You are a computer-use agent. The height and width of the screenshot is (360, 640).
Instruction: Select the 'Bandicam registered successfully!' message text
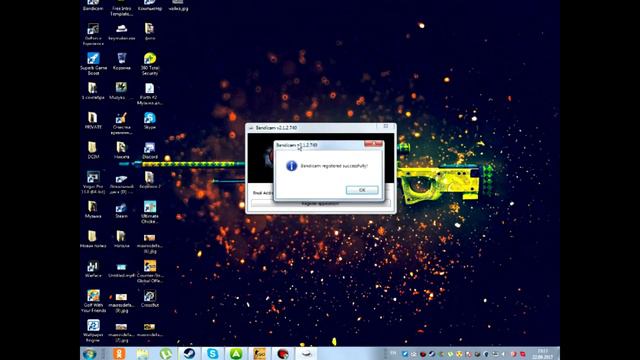[334, 166]
